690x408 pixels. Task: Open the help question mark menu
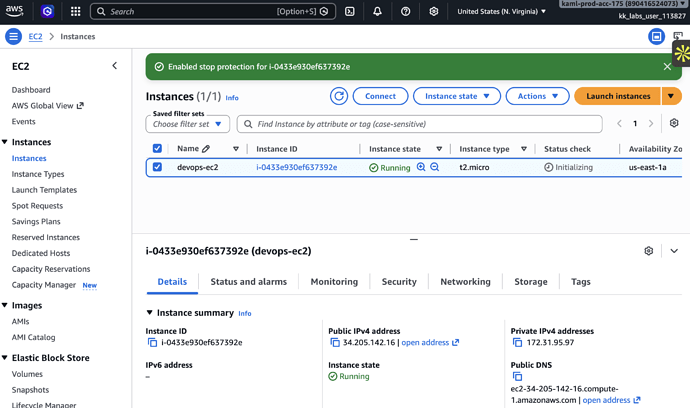click(406, 11)
